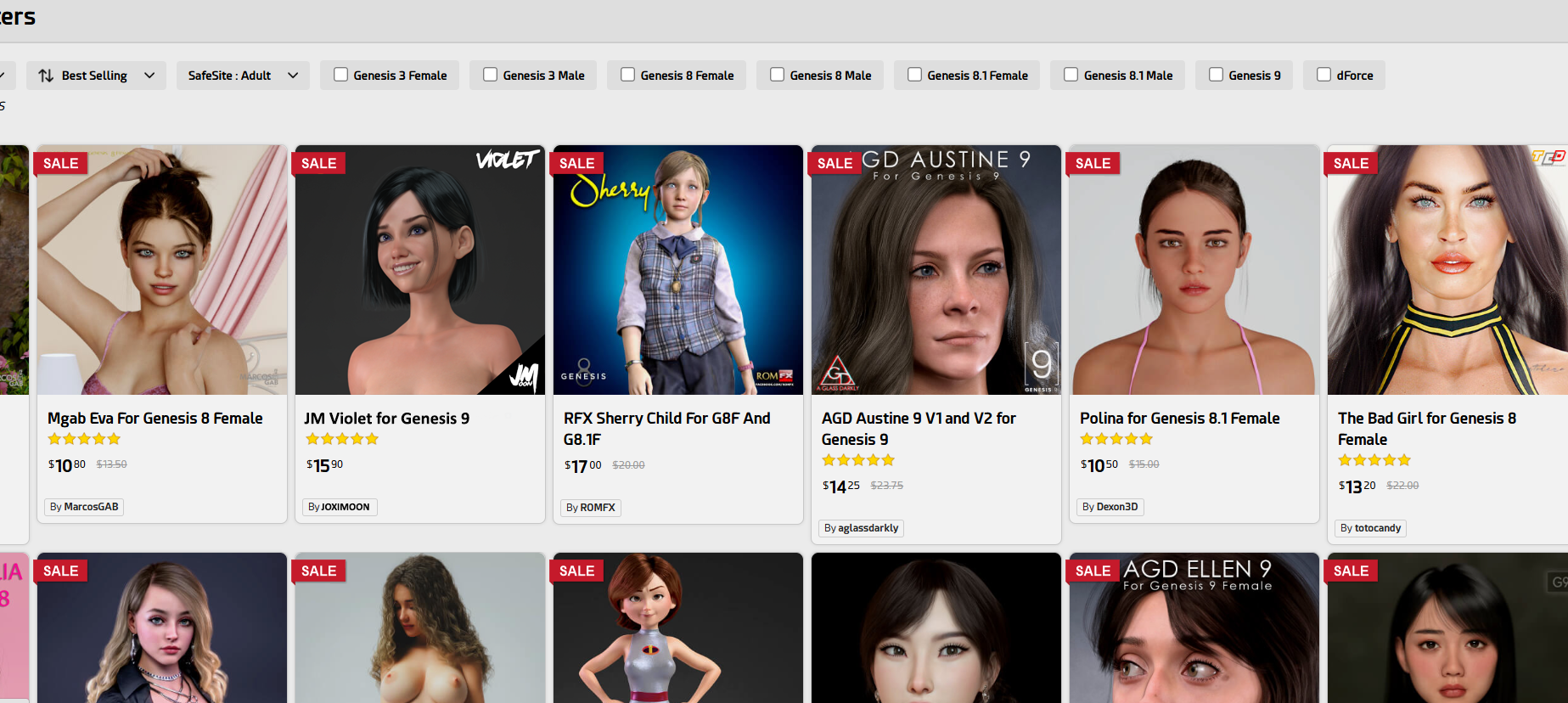
Task: Toggle the dForce filter checkbox
Action: [1324, 75]
